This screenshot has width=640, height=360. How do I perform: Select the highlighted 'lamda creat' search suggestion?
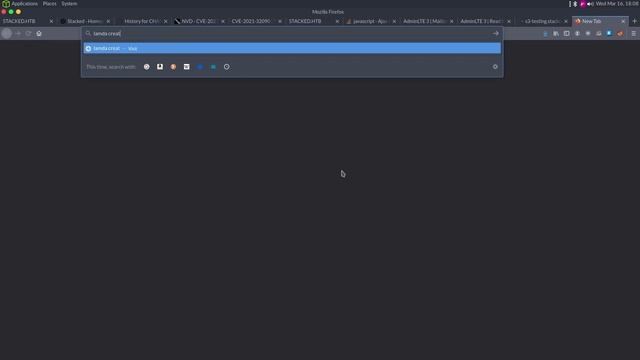tap(292, 48)
